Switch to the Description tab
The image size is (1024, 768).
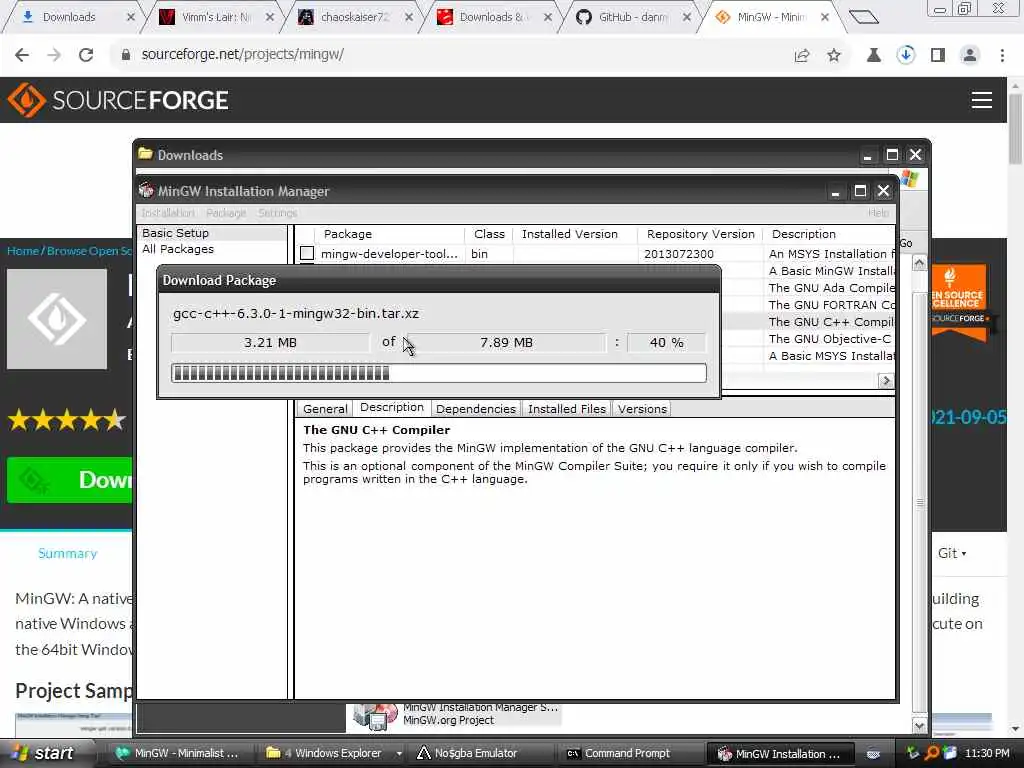392,408
